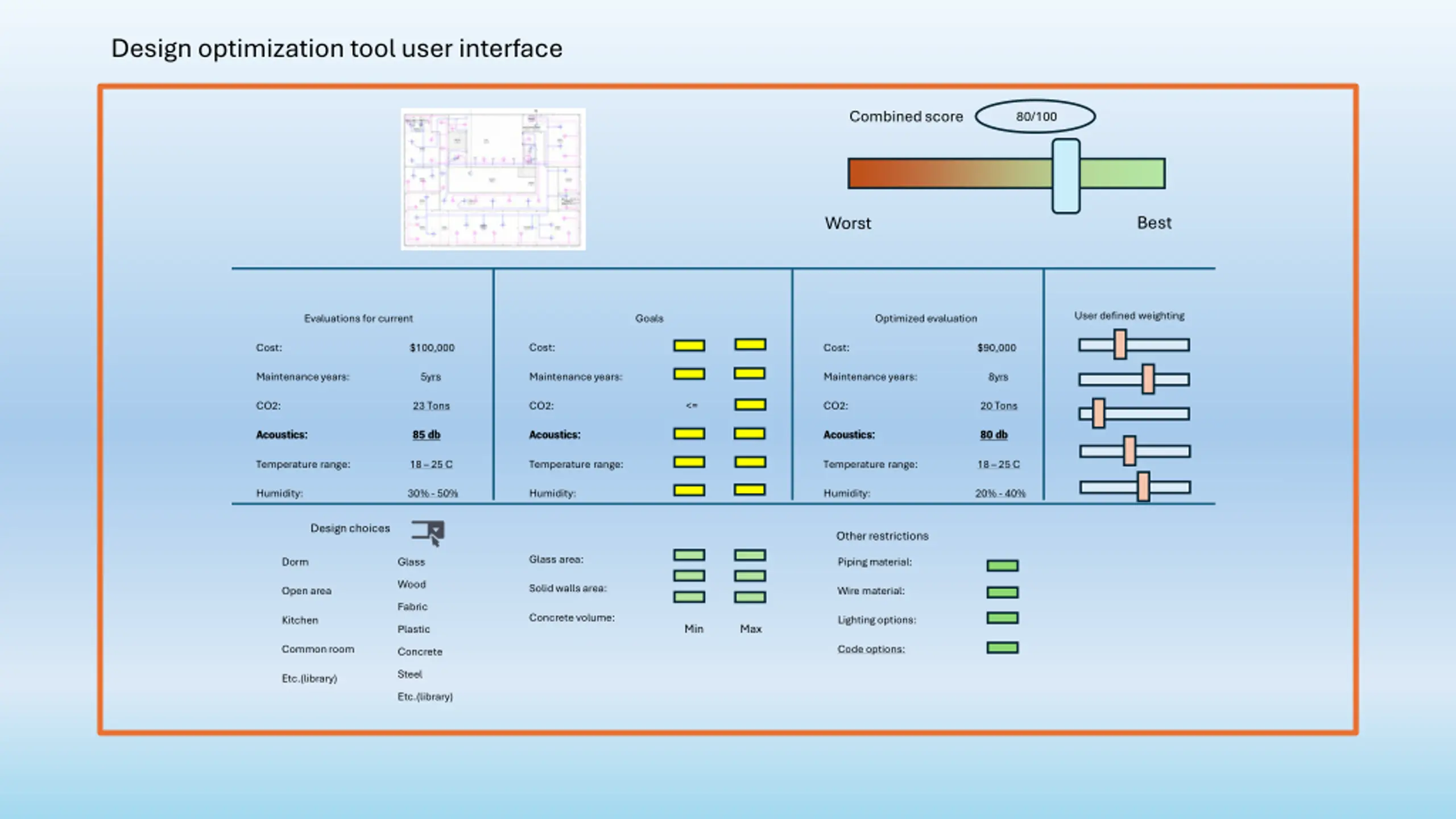The width and height of the screenshot is (1456, 819).
Task: Click the current humidity value 30% - 50%
Action: point(432,493)
